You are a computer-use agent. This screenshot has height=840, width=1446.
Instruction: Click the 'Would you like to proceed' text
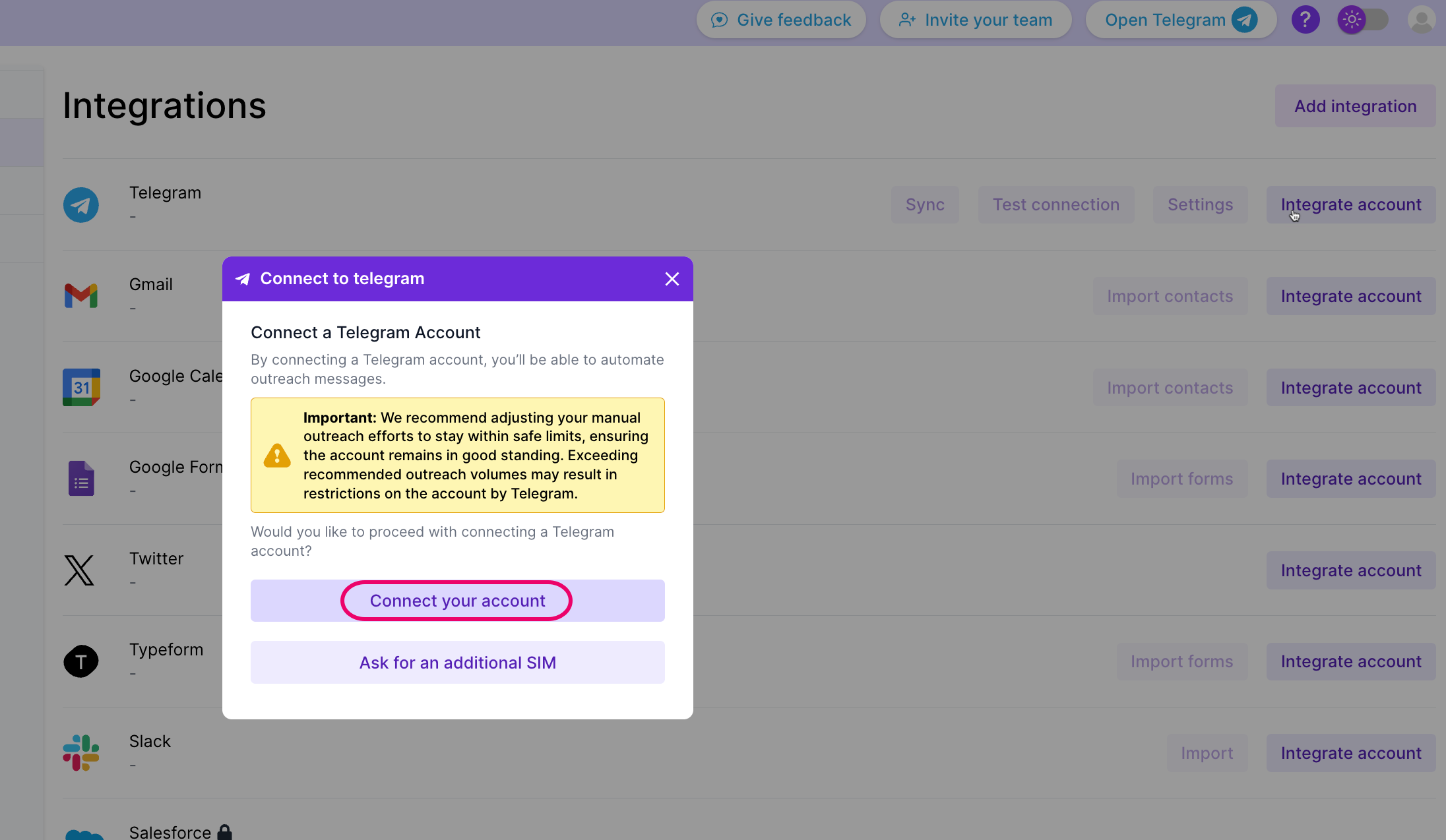tap(432, 541)
